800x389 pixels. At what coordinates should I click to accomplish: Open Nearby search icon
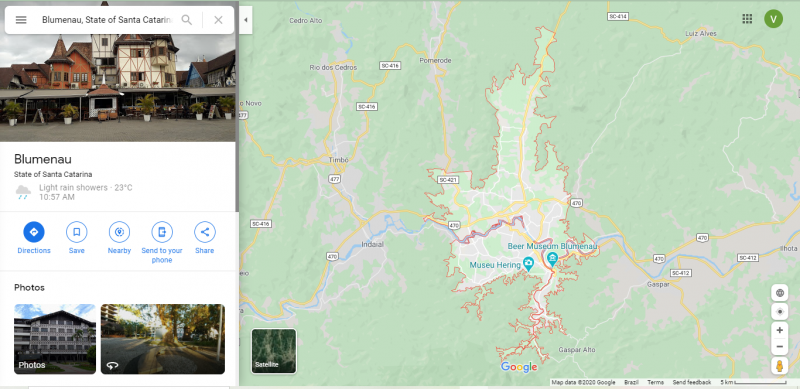[119, 232]
